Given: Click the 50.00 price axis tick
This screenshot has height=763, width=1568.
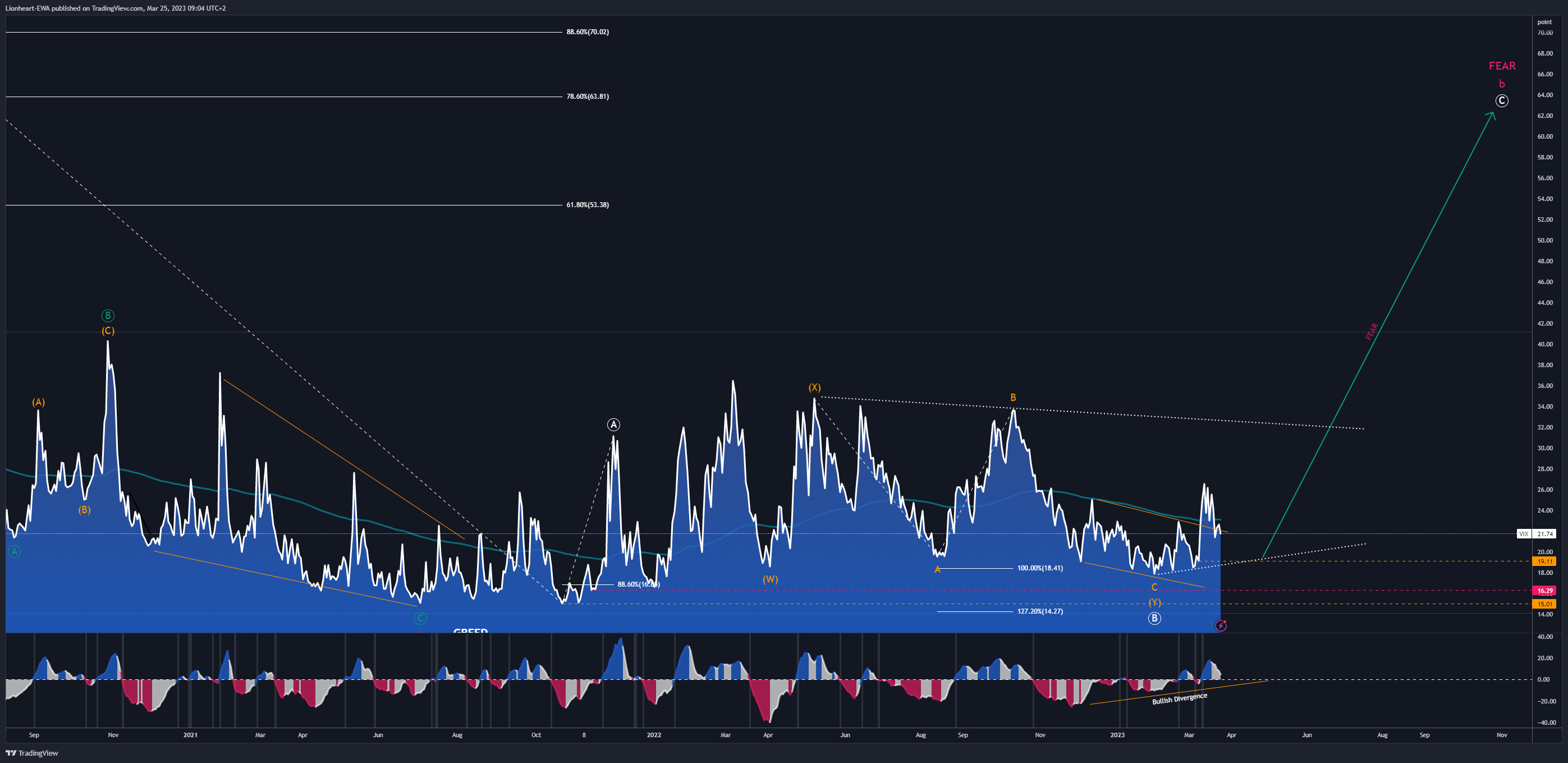Looking at the screenshot, I should click(1544, 240).
